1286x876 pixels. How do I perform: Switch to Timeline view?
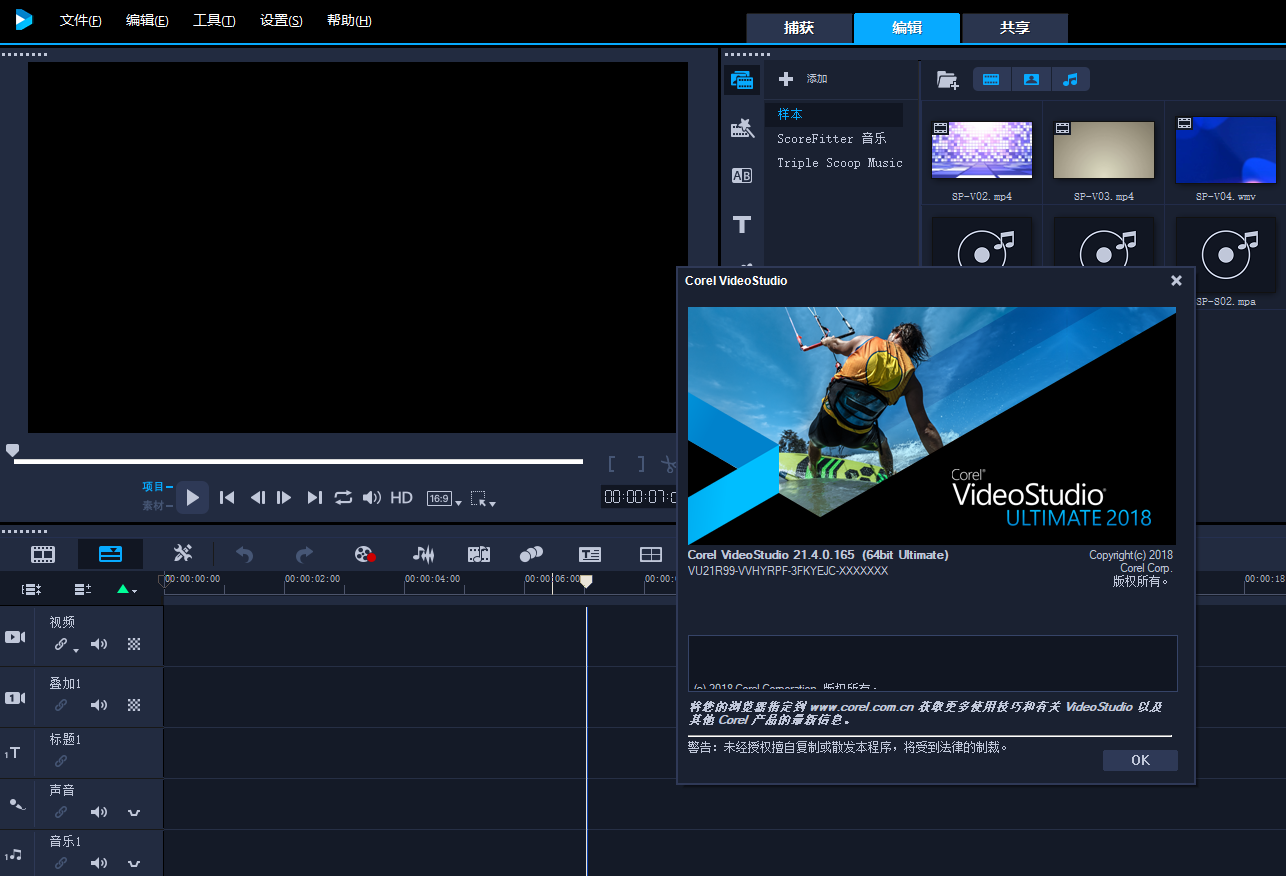point(110,554)
